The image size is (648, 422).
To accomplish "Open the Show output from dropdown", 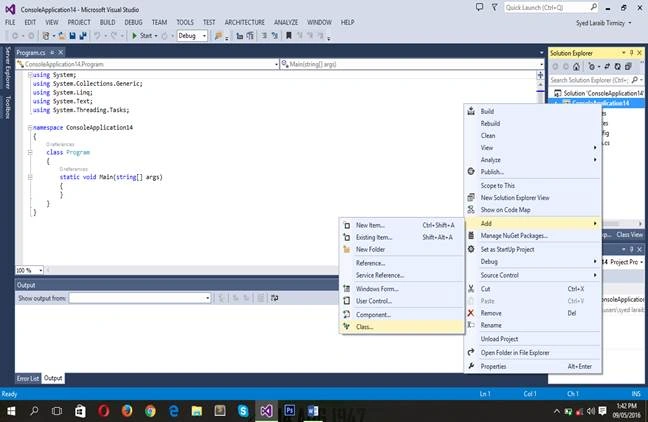I will pos(140,298).
